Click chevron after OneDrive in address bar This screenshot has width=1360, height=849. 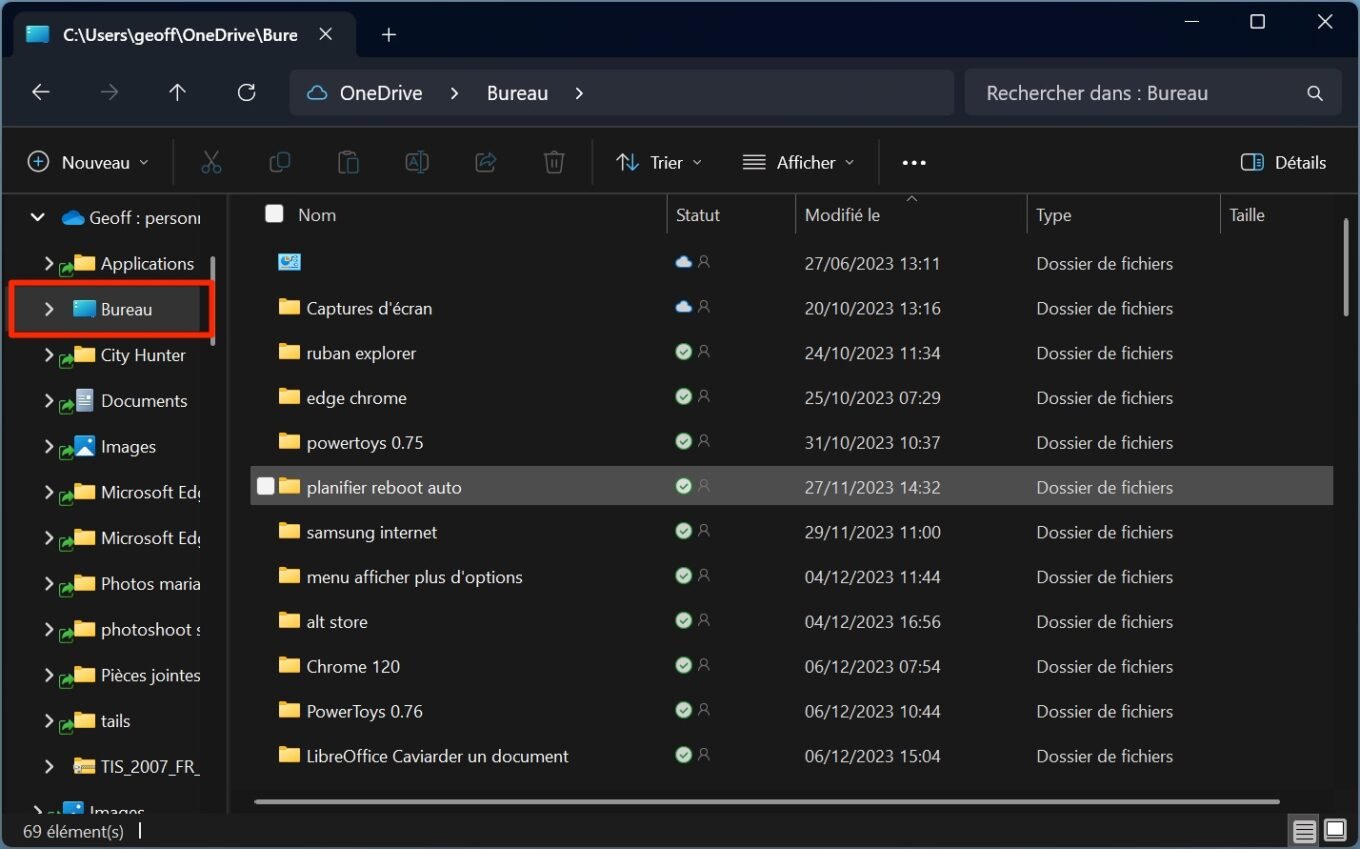point(455,93)
